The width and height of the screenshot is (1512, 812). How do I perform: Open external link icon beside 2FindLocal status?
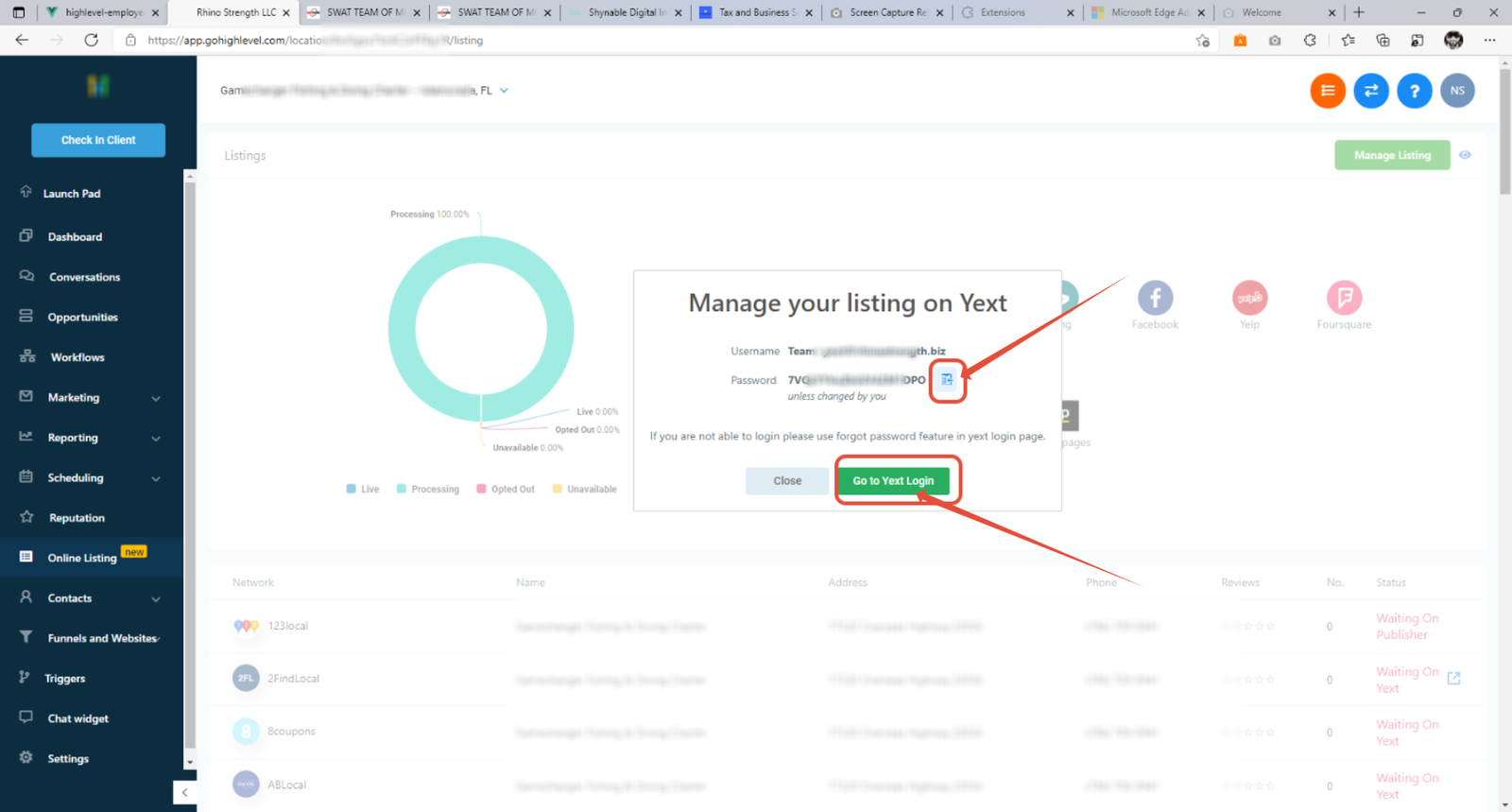coord(1453,679)
